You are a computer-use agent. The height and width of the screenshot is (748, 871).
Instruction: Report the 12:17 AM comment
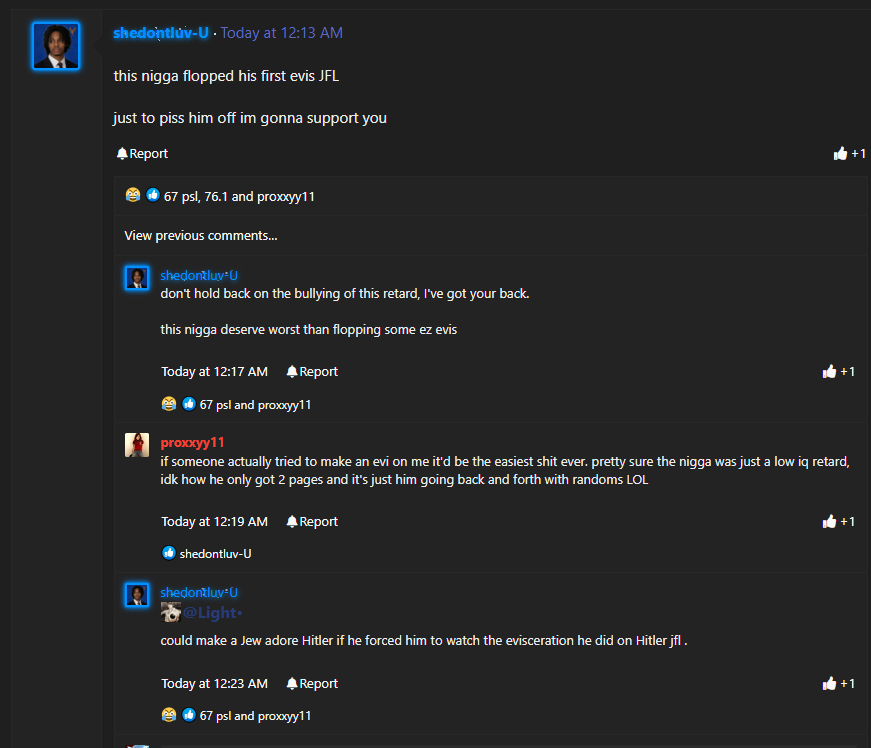tap(312, 372)
